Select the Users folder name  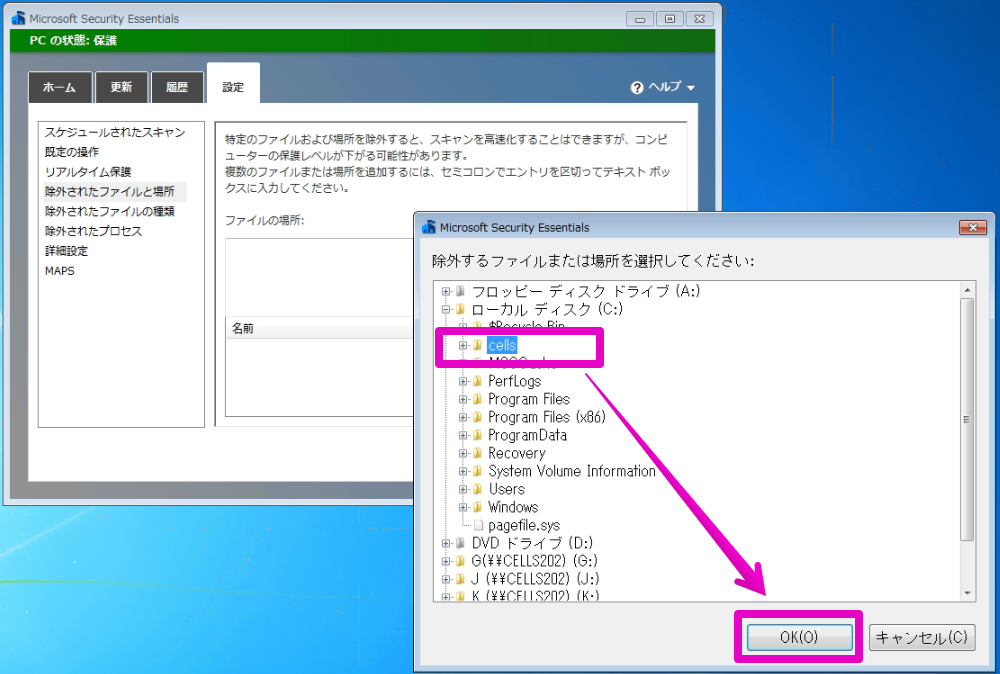(506, 489)
